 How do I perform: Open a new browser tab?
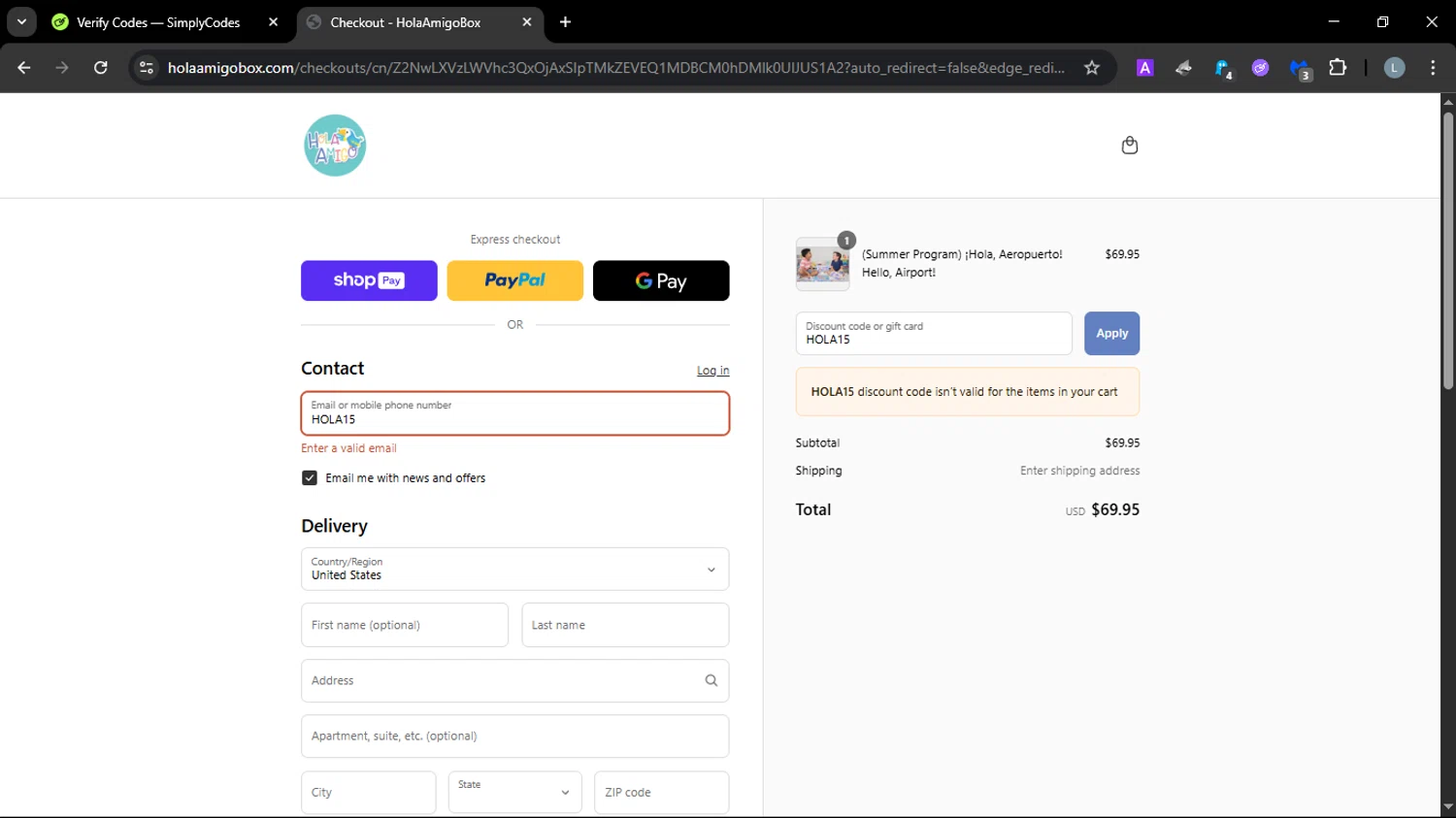[x=566, y=22]
